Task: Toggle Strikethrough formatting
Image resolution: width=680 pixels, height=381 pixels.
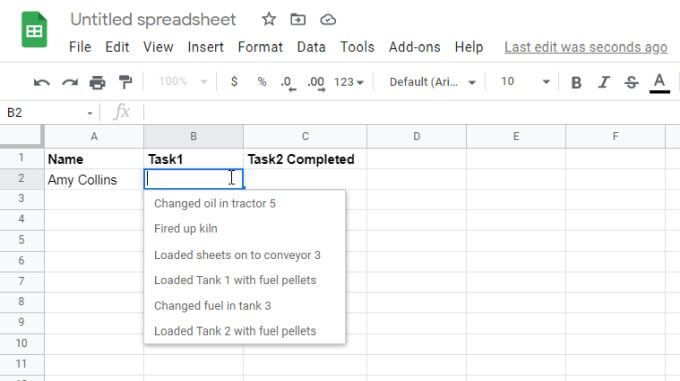Action: (x=631, y=82)
